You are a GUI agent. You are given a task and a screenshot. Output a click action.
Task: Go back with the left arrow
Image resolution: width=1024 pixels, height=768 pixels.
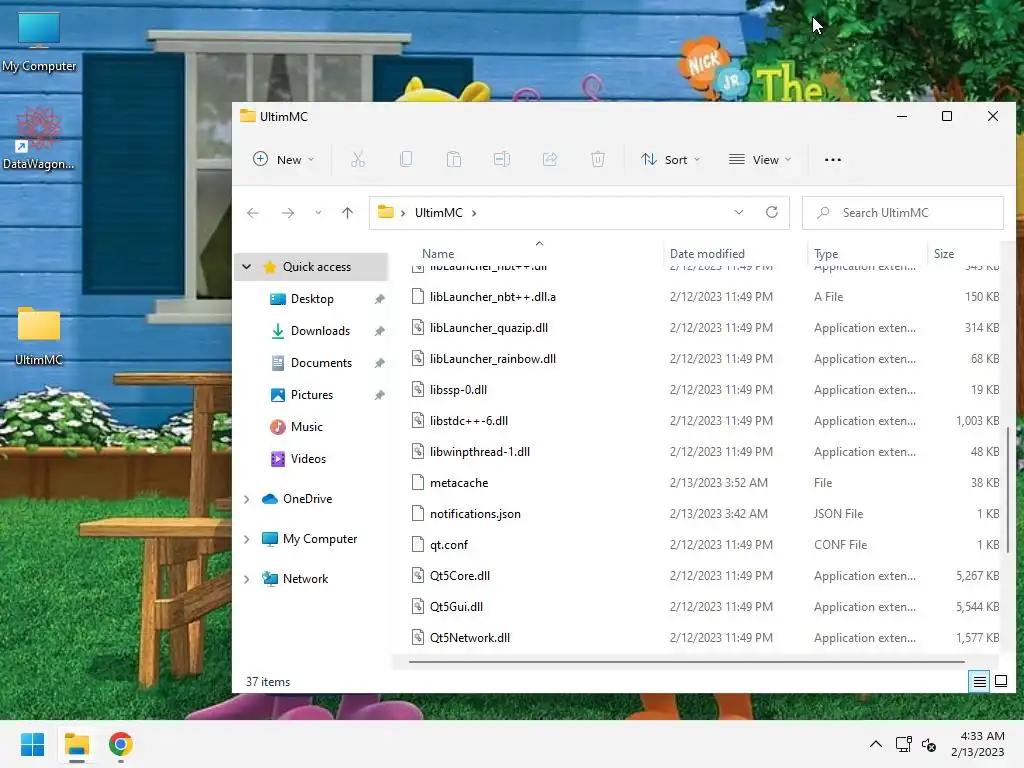click(253, 213)
